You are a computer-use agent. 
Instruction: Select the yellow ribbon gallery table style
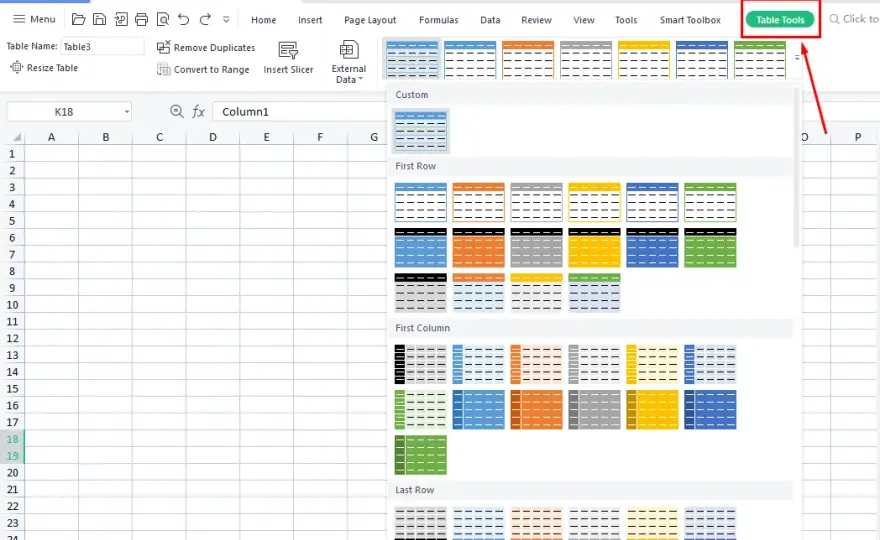pyautogui.click(x=644, y=59)
